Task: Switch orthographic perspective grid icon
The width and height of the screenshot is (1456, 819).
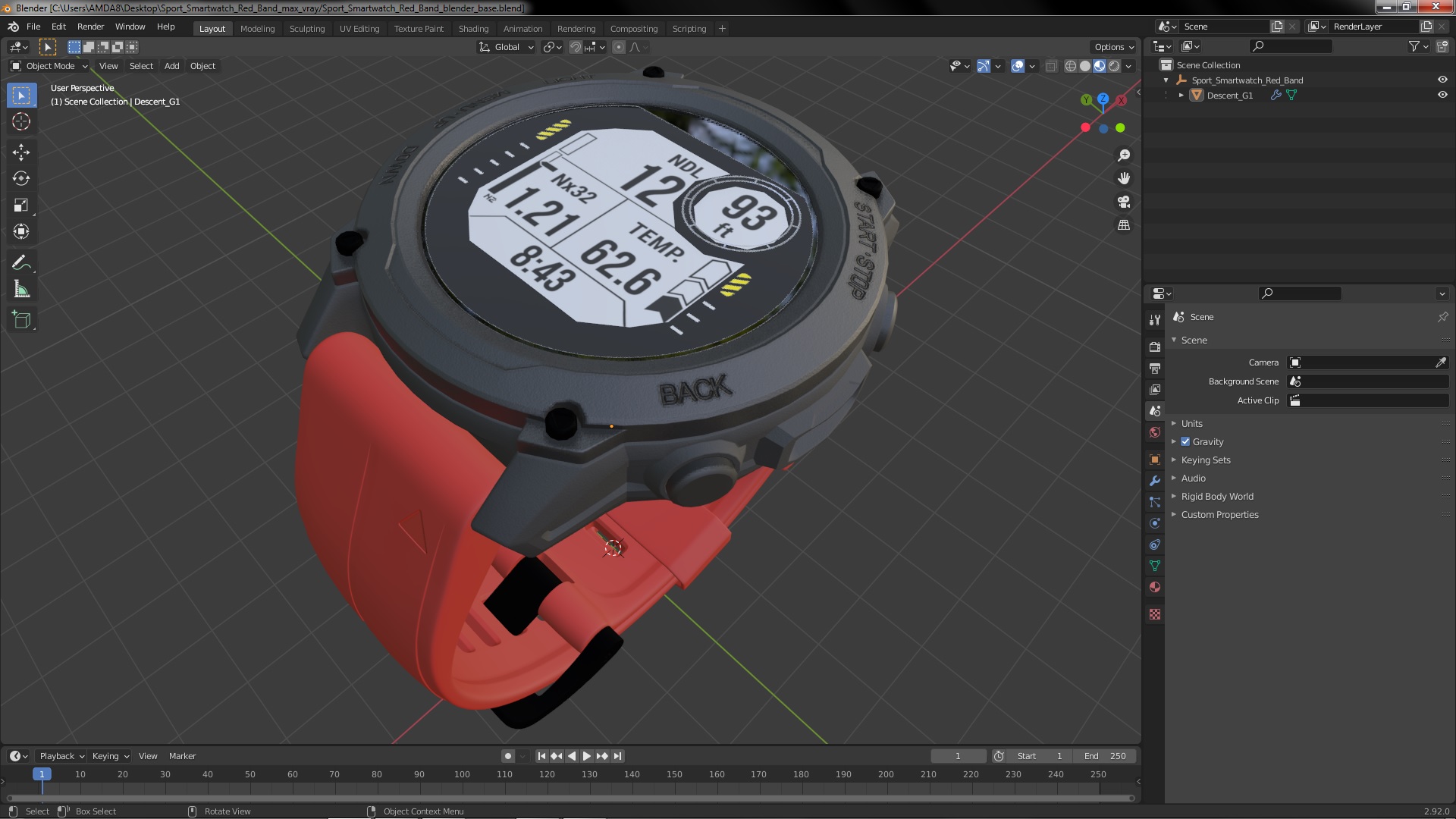Action: pyautogui.click(x=1124, y=225)
